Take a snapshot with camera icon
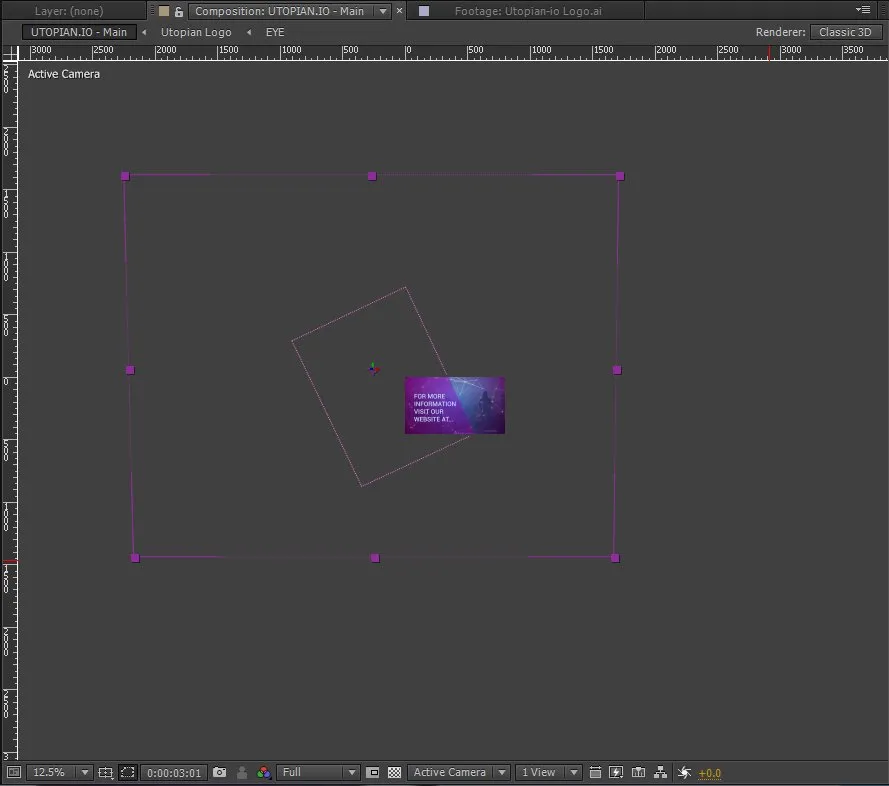 coord(219,772)
